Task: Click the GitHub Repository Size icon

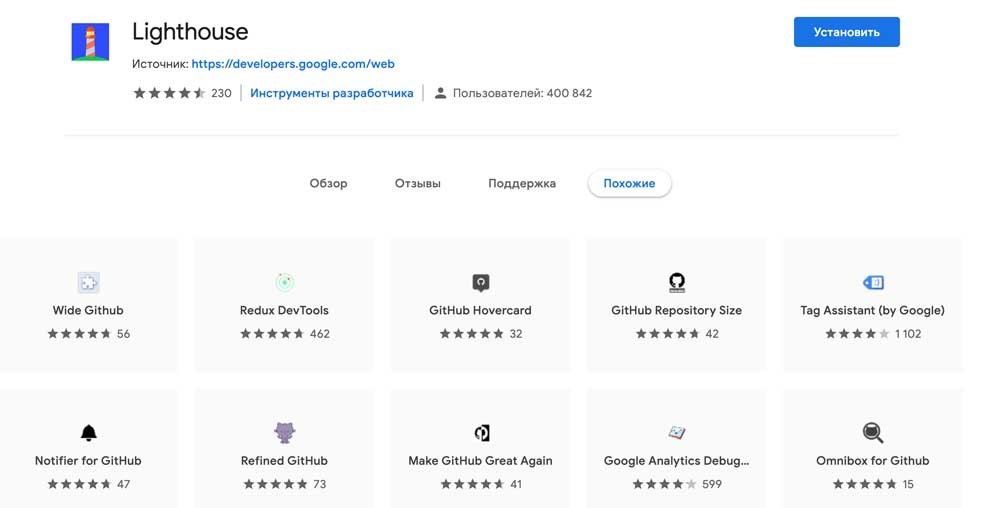Action: click(x=676, y=282)
